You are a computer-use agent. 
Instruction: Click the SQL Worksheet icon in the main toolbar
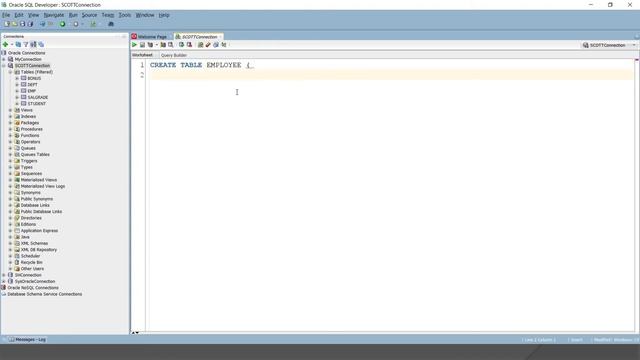point(93,24)
